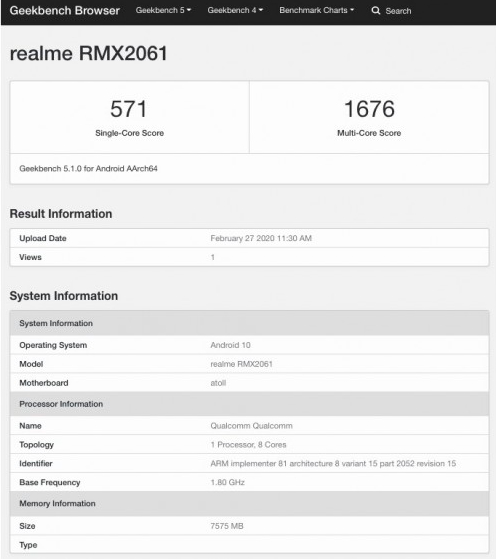Click the ARM implementer identifier value
Image resolution: width=496 pixels, height=559 pixels.
pyautogui.click(x=333, y=463)
